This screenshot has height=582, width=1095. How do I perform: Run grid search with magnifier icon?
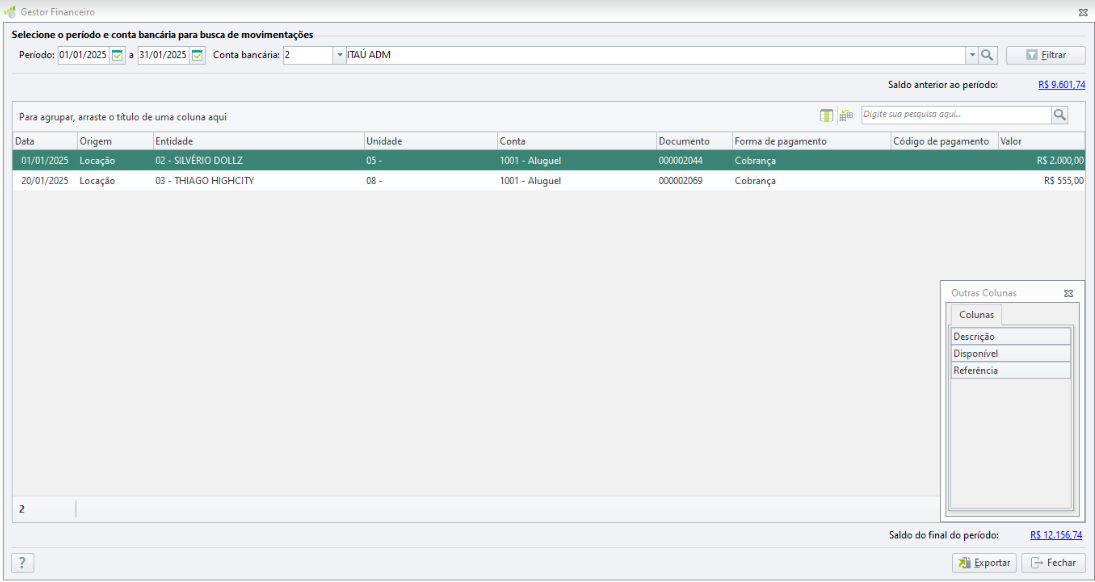(1059, 115)
